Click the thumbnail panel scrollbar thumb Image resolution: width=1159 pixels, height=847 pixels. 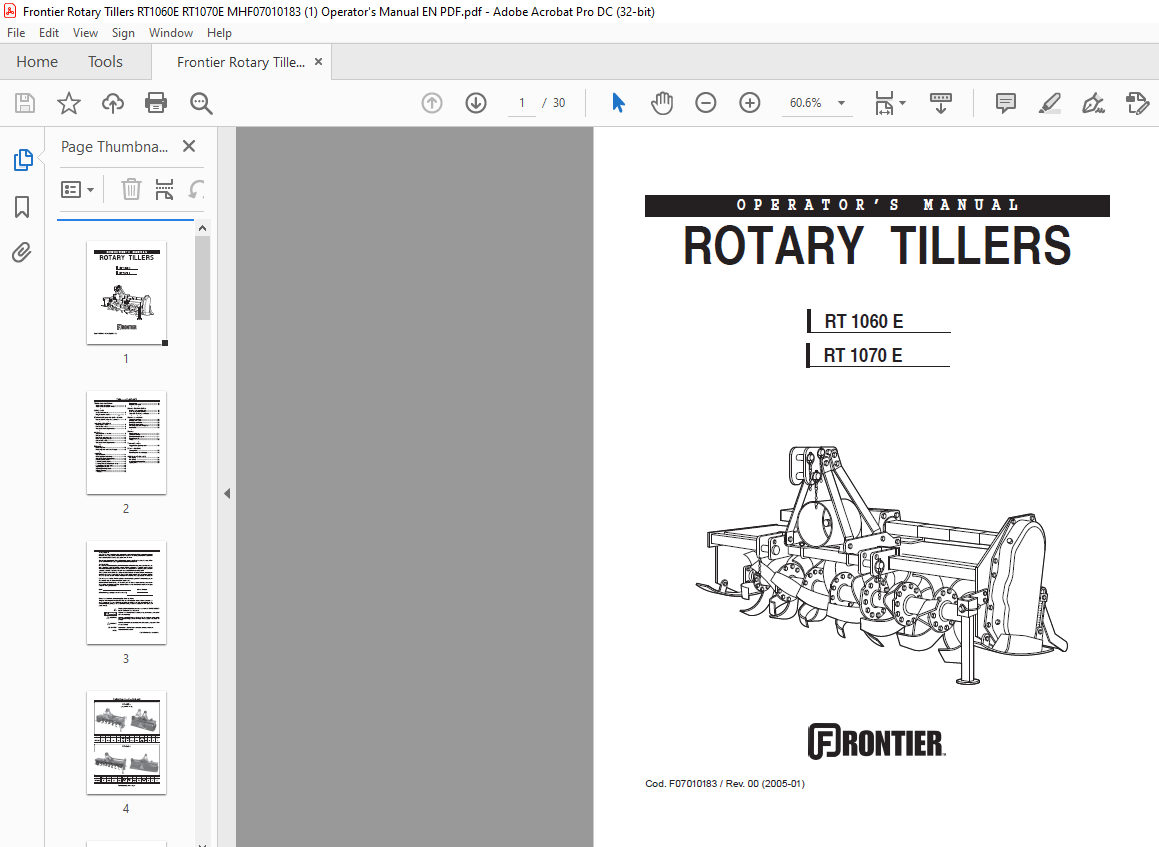[203, 278]
